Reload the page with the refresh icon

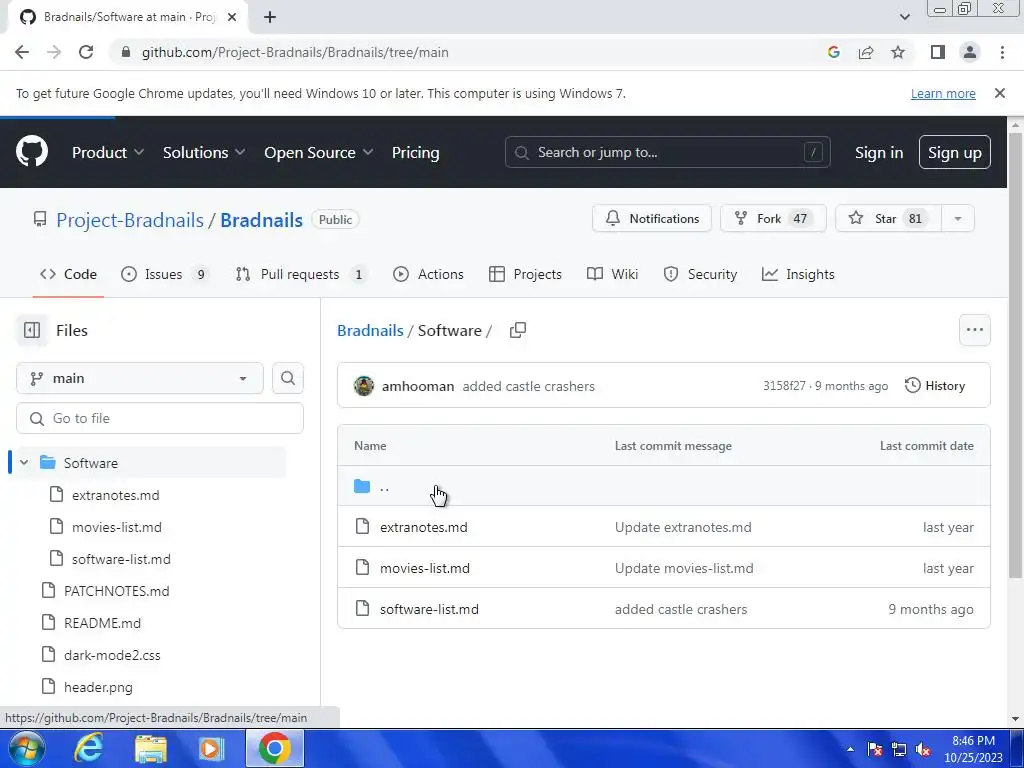[x=86, y=52]
